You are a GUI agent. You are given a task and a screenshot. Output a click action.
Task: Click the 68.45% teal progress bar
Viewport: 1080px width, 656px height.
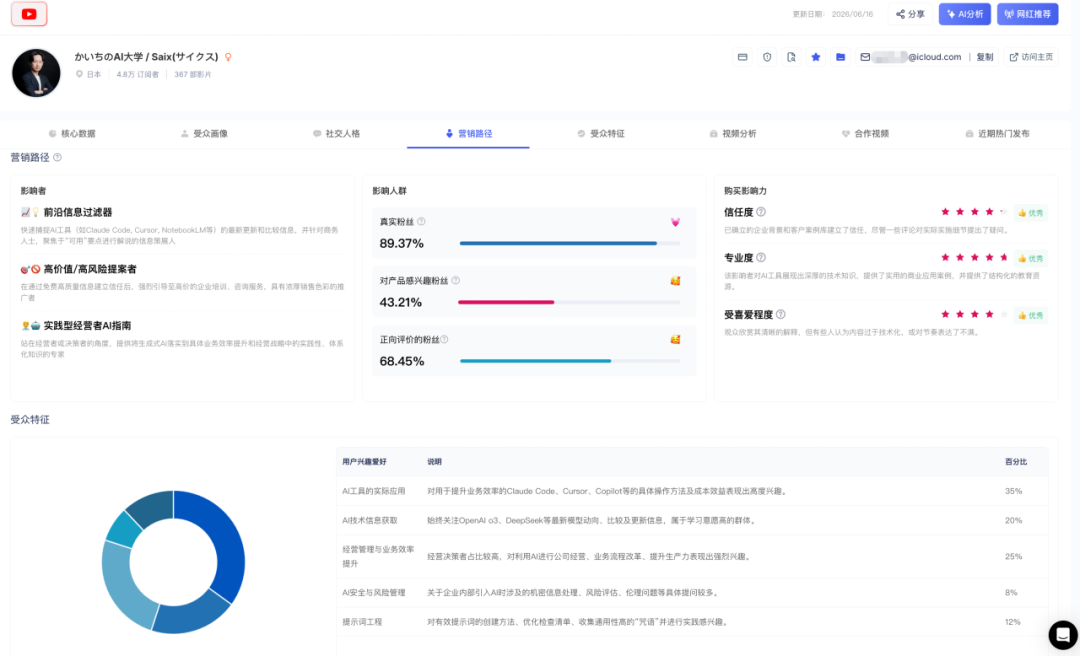pyautogui.click(x=570, y=361)
